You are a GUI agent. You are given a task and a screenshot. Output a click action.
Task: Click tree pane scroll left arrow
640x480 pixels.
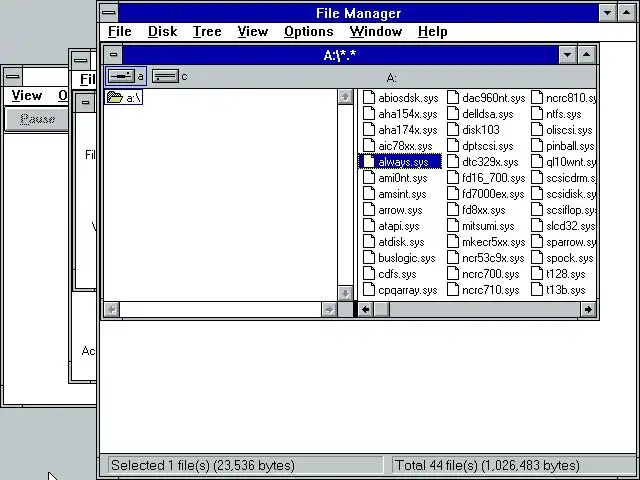tap(111, 309)
